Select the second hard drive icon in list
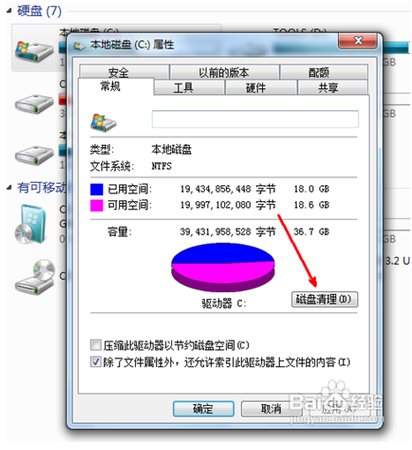This screenshot has width=412, height=450. [34, 104]
